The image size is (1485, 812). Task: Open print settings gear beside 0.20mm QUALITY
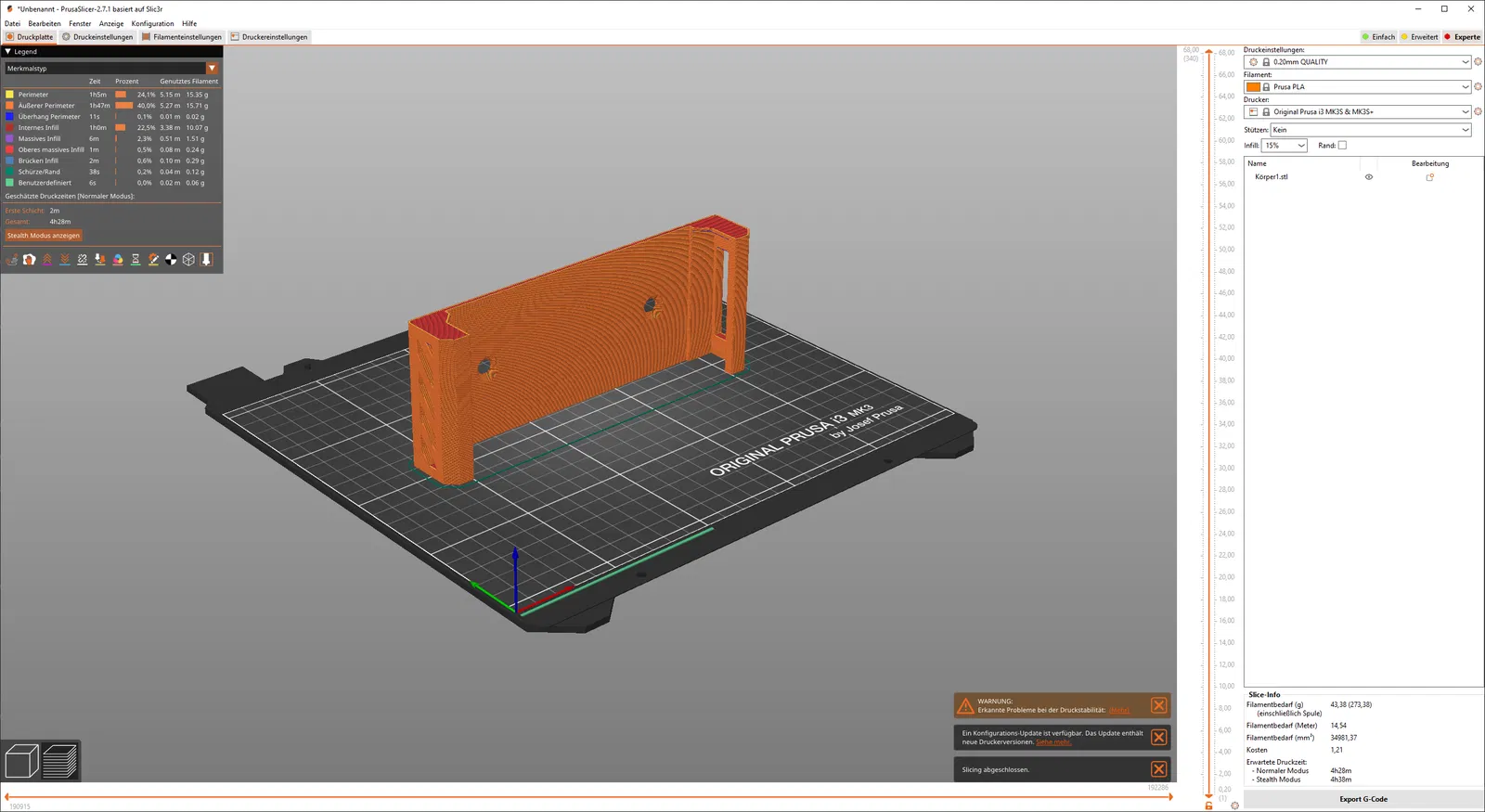point(1478,62)
